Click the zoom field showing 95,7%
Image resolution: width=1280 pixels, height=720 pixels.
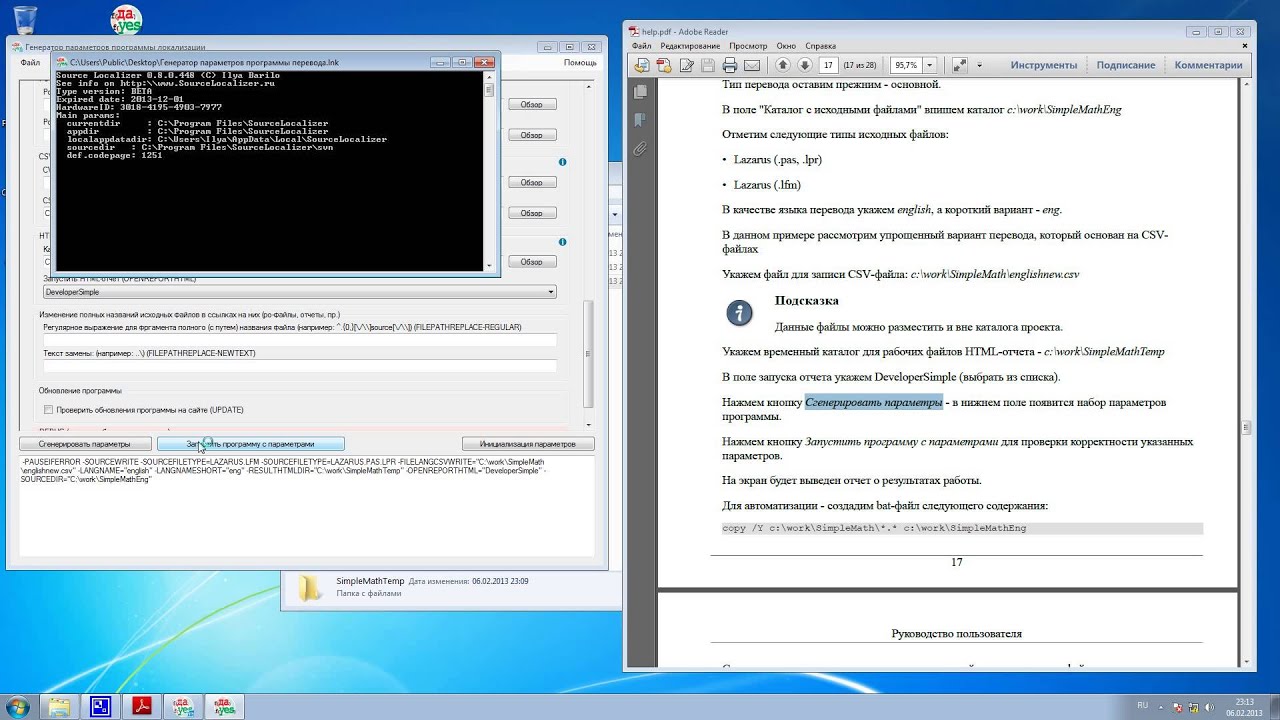point(906,65)
